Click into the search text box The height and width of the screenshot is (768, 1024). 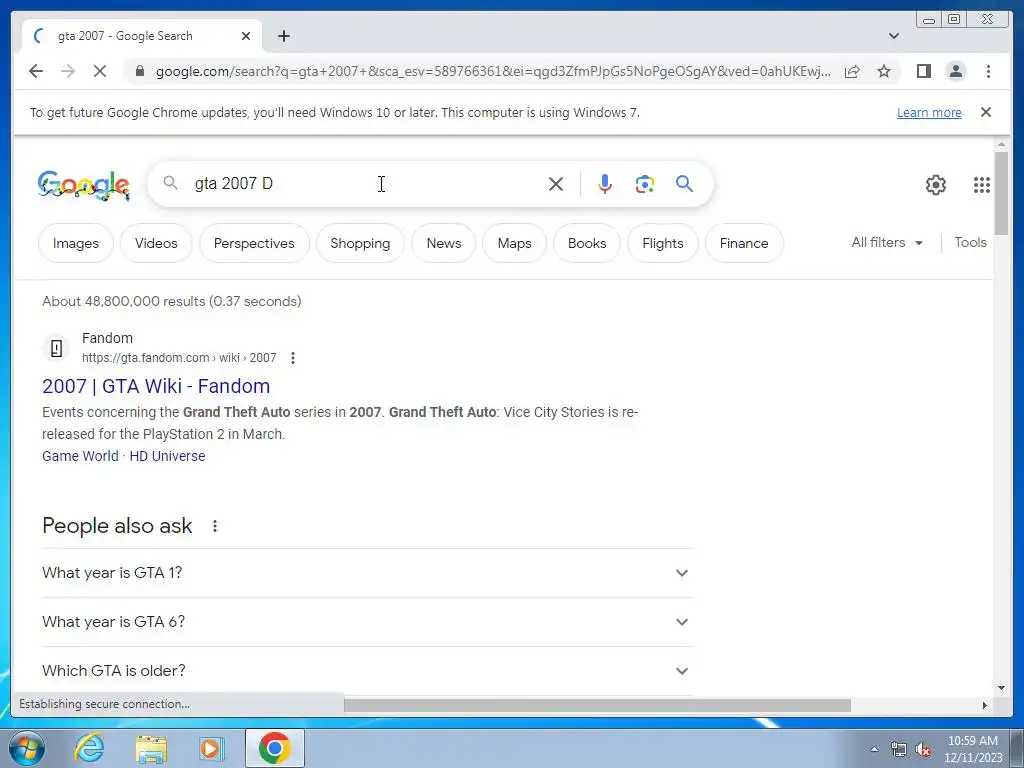coord(366,184)
